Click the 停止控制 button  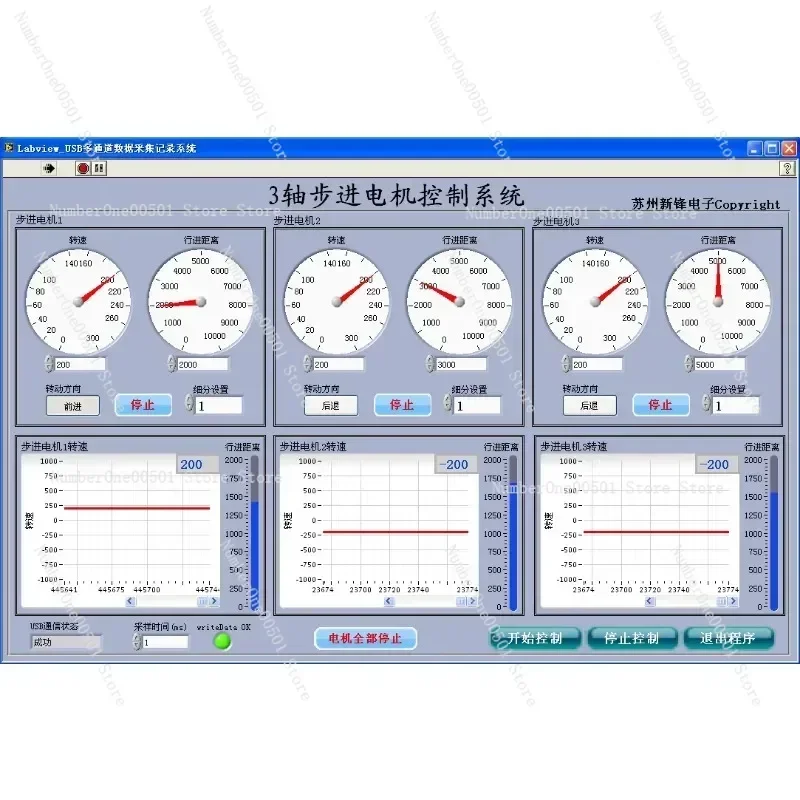point(632,637)
